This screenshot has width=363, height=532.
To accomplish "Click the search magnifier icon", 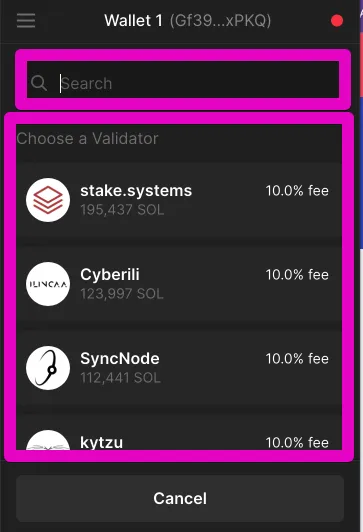I will tap(39, 83).
